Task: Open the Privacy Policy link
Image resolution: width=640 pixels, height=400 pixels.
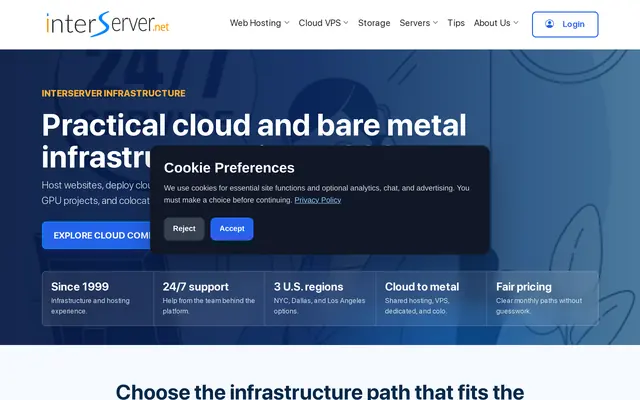Action: tap(318, 200)
